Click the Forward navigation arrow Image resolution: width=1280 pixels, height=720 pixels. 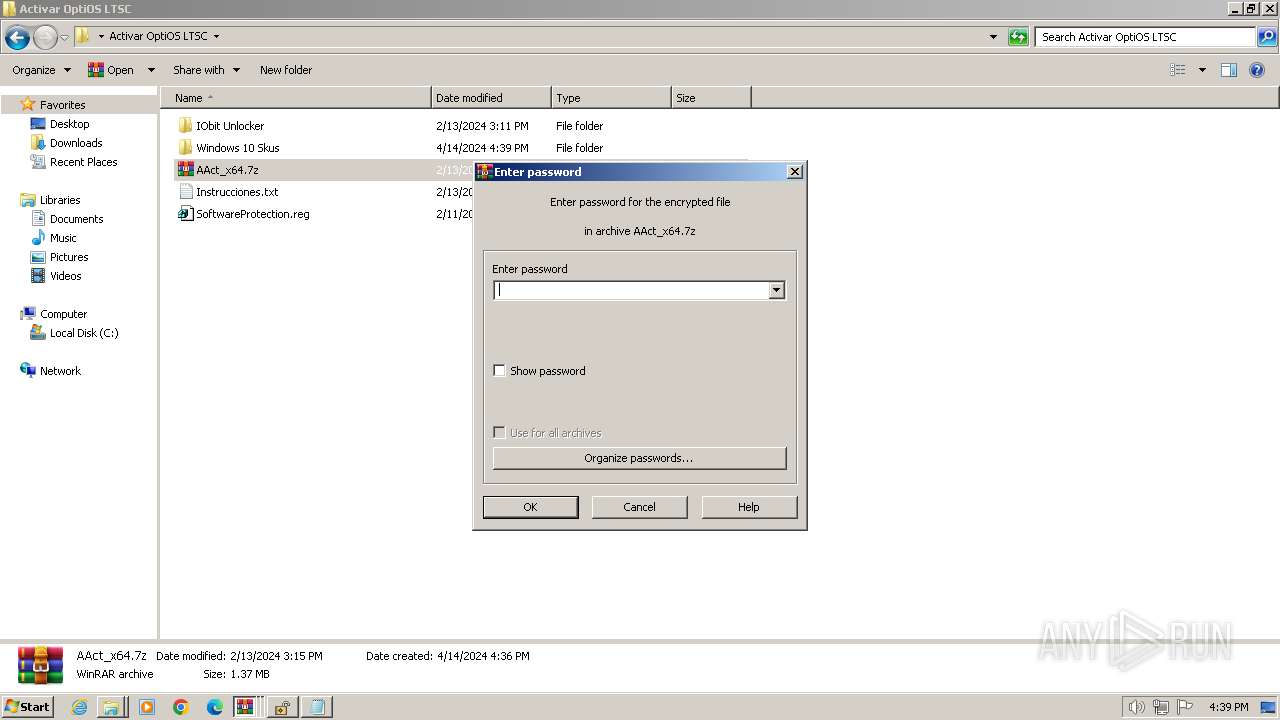45,38
